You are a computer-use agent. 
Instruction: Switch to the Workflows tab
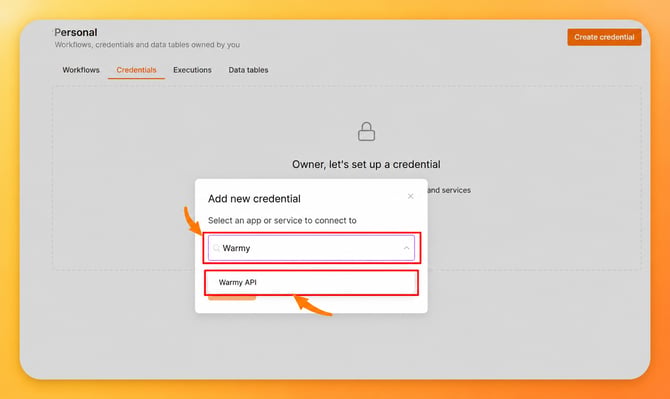(x=81, y=70)
